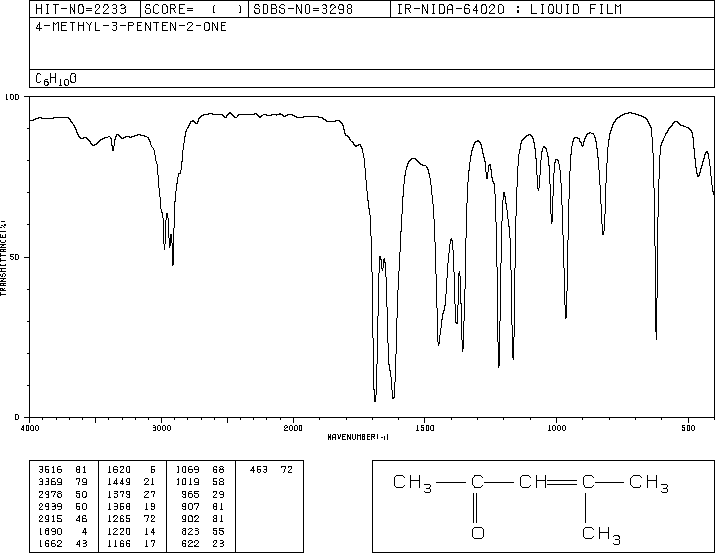Select peak table entry 907
This screenshot has width=715, height=553.
click(x=203, y=506)
